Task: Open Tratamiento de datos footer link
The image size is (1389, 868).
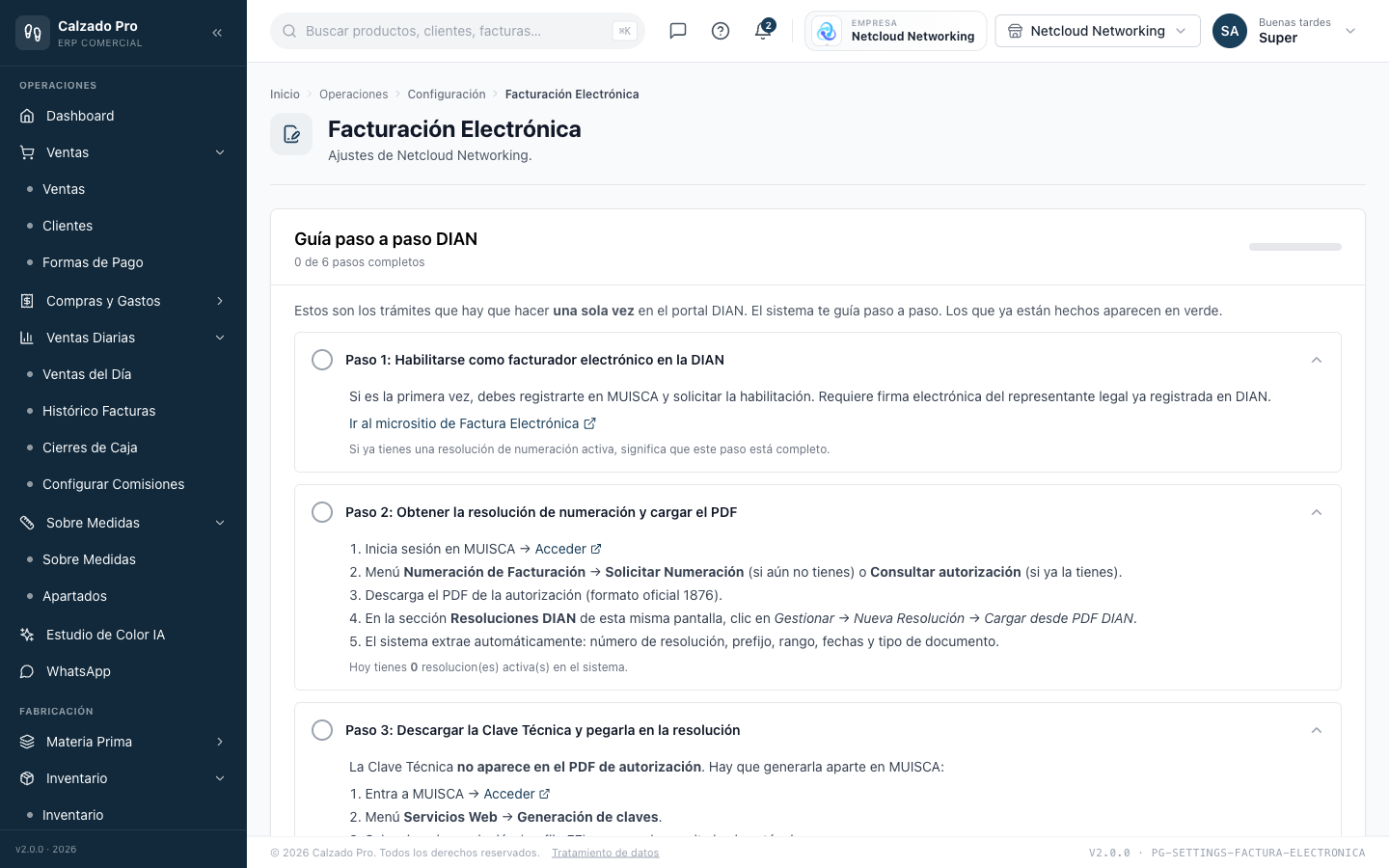Action: (606, 853)
